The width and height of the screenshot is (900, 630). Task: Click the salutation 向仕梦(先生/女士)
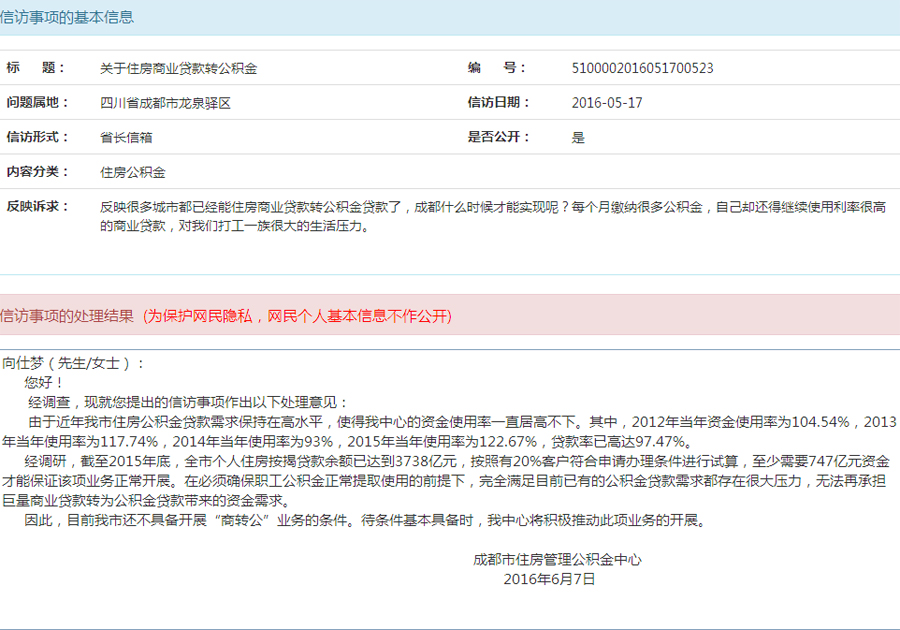point(74,363)
